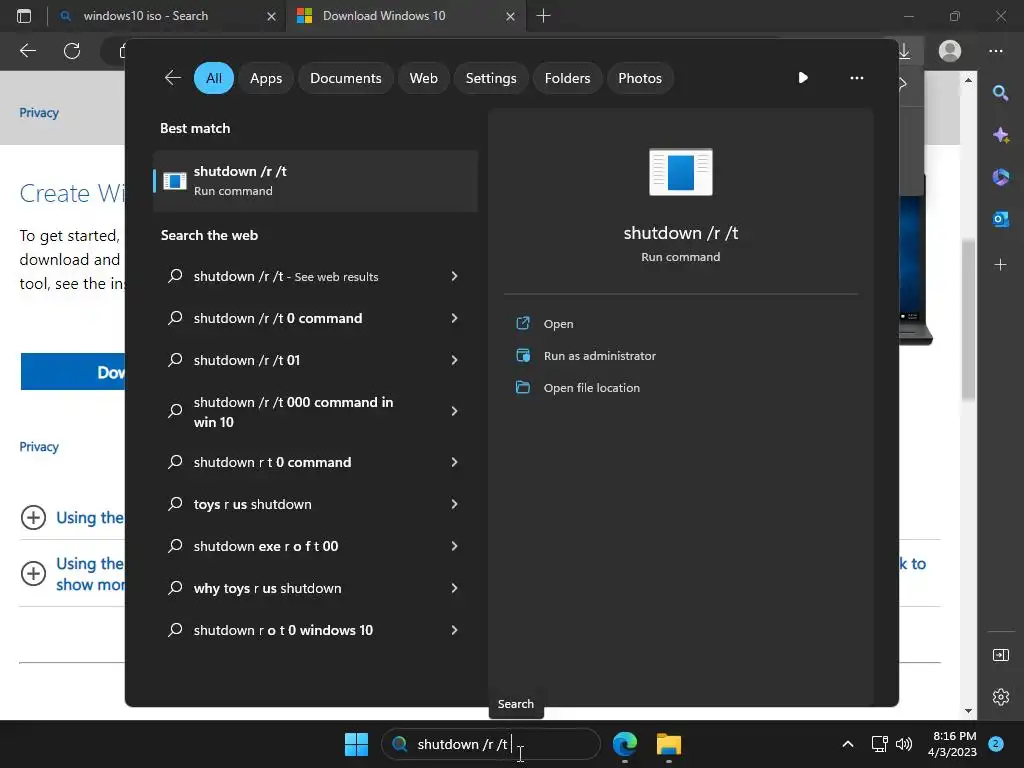Switch to the Documents search filter
This screenshot has width=1024, height=768.
[x=345, y=78]
